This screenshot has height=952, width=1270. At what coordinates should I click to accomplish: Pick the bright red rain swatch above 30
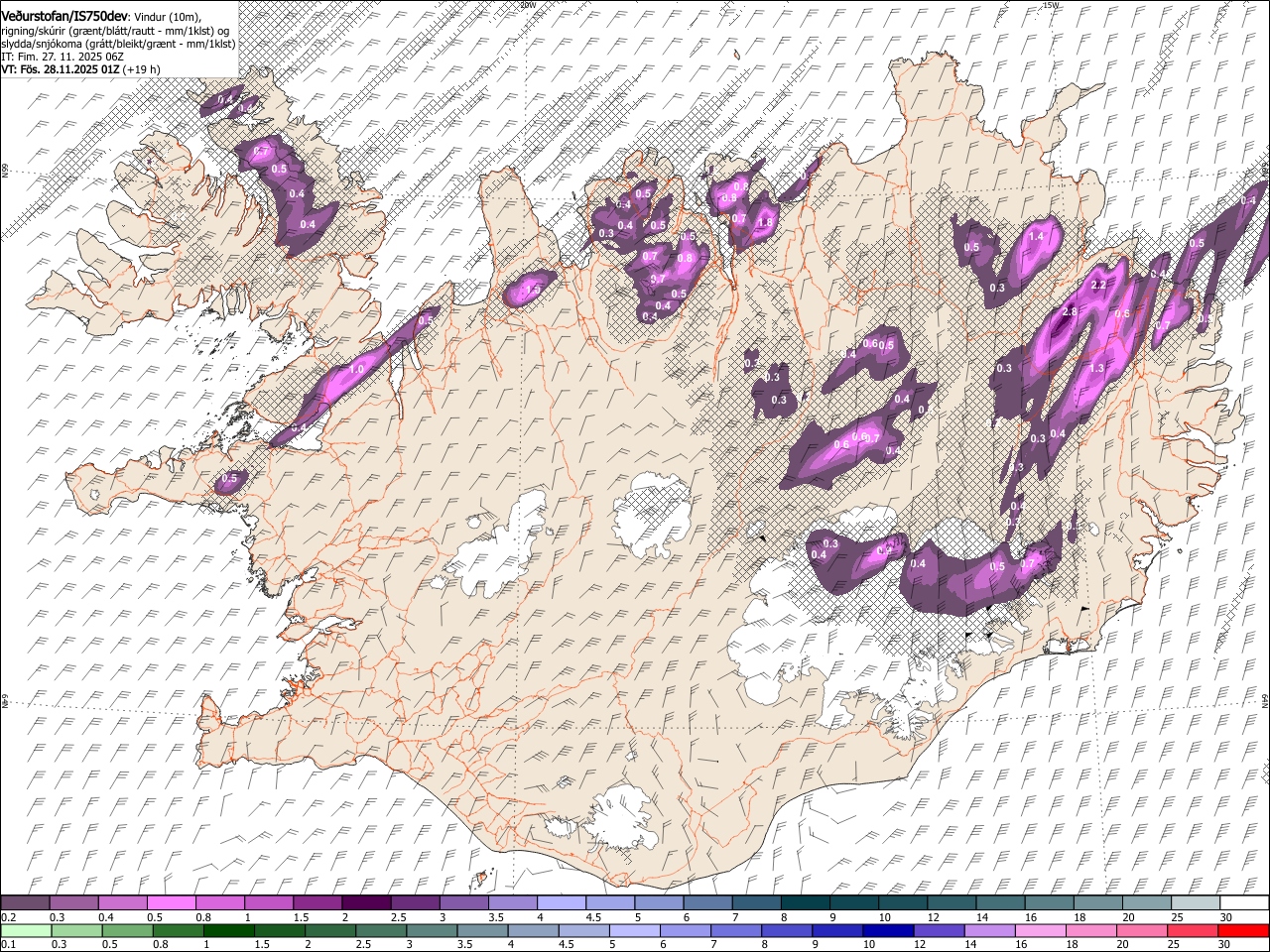point(1242,930)
